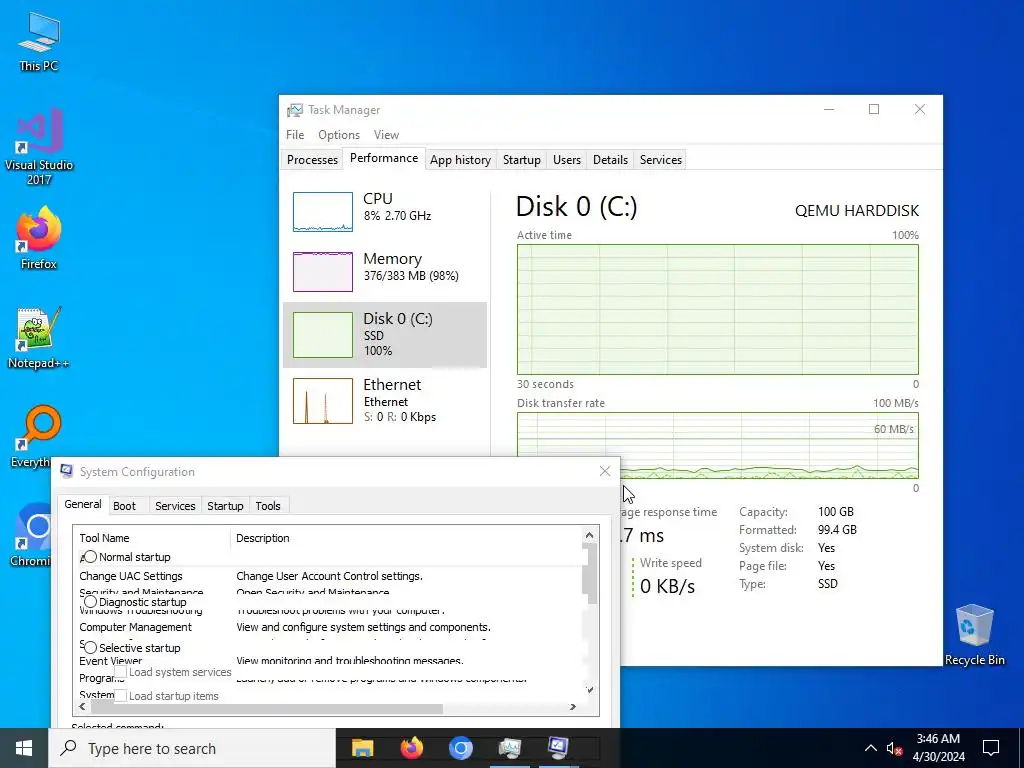The height and width of the screenshot is (768, 1024).
Task: Toggle Load startup items checkbox
Action: [121, 696]
